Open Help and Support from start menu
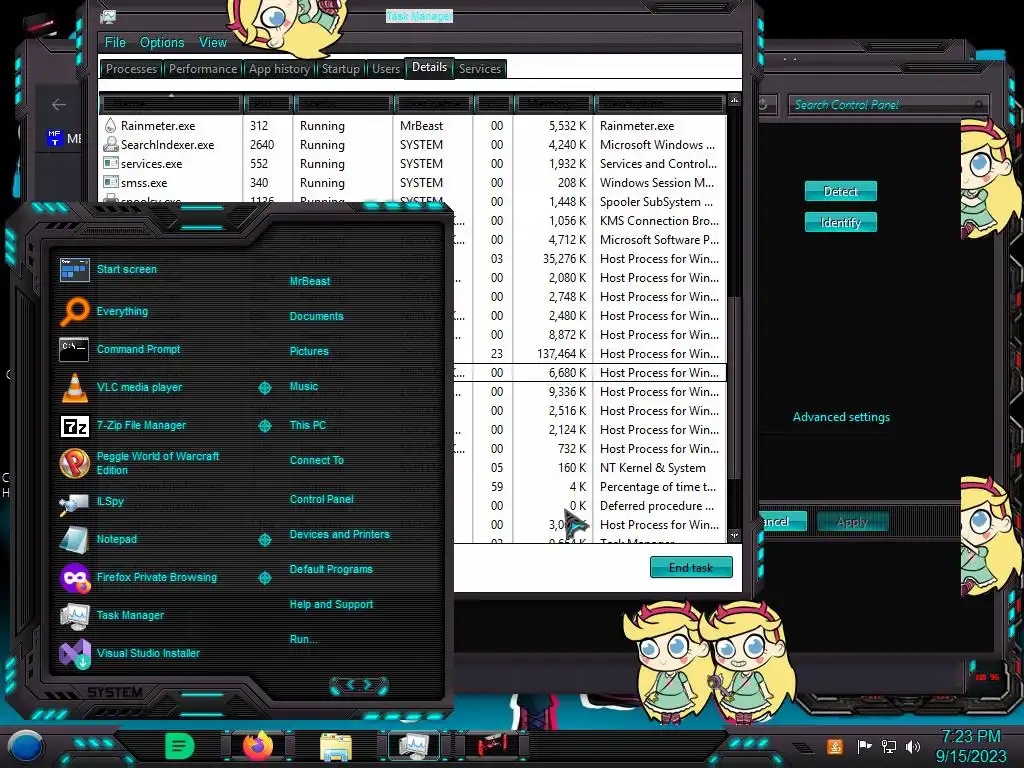This screenshot has width=1024, height=768. 331,604
